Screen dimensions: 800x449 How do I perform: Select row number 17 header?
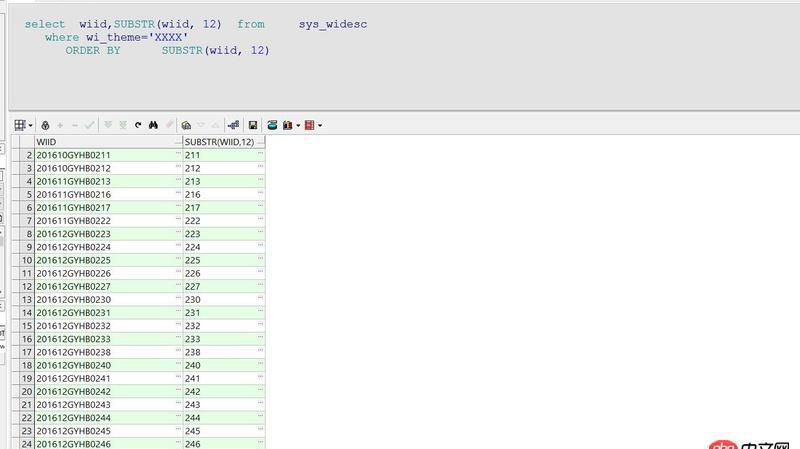[27, 352]
